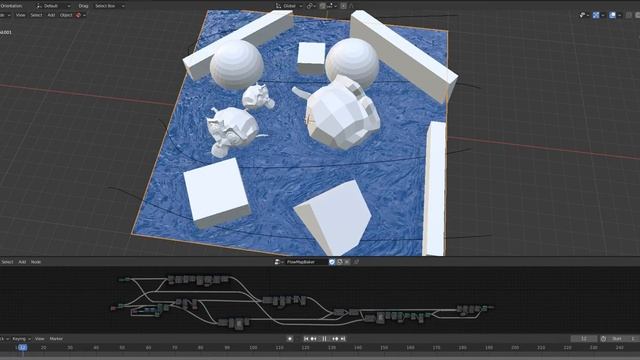Screen dimensions: 640x360
Task: Open the viewport gizmo visibility options
Action: (x=584, y=15)
